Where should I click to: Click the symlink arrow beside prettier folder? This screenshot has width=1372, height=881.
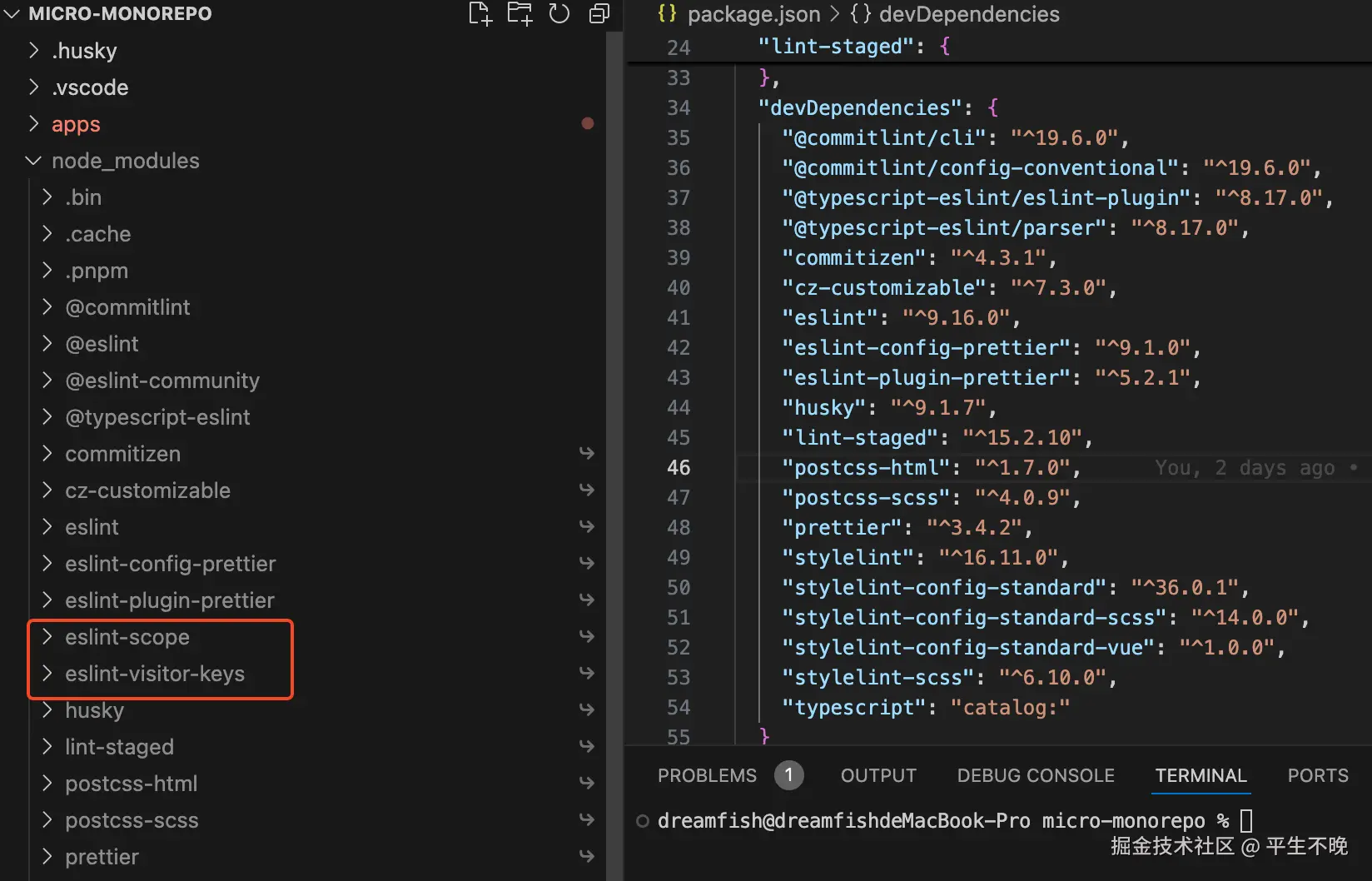pos(587,856)
